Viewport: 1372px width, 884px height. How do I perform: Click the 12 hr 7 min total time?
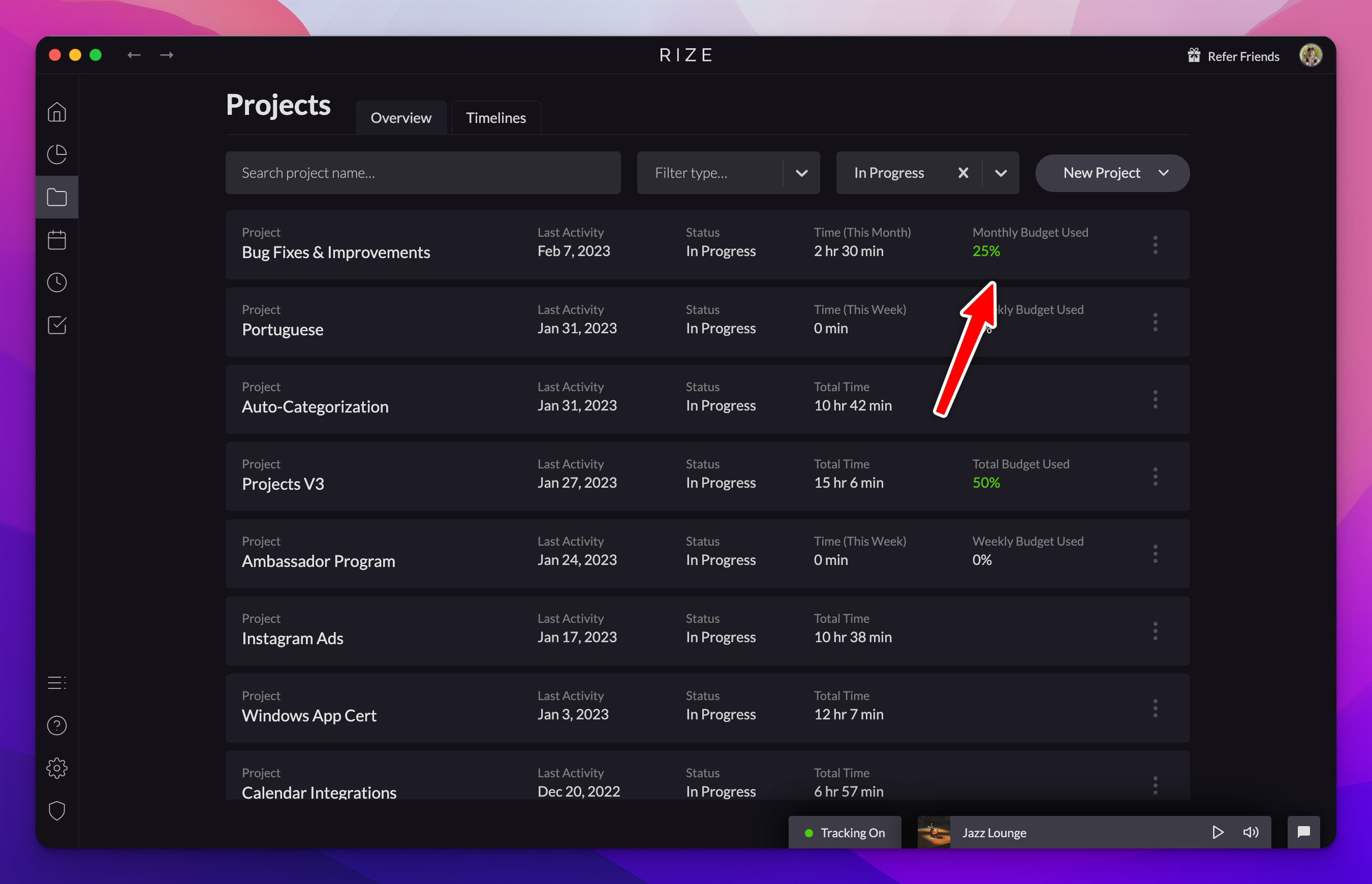(849, 714)
